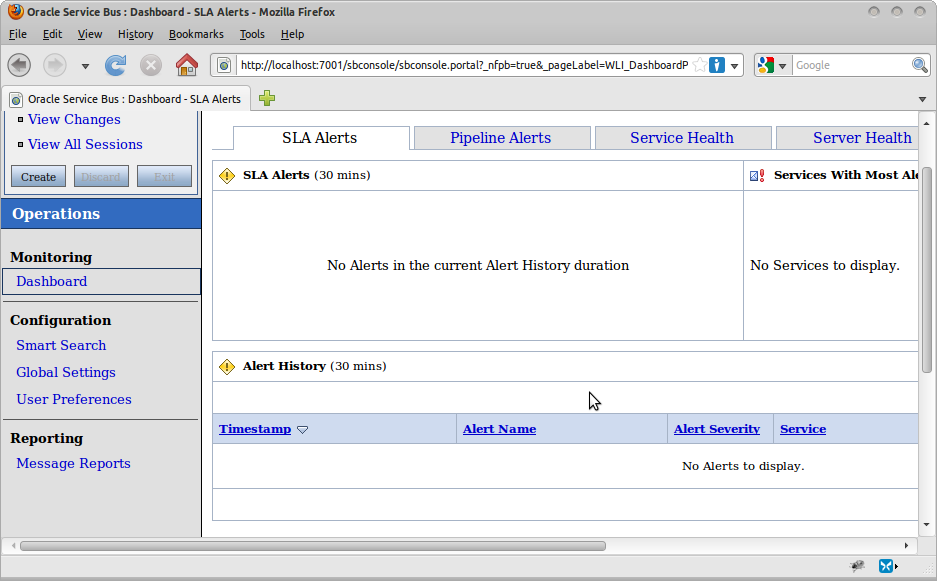937x581 pixels.
Task: Click the Firefox logo in title bar
Action: click(16, 11)
